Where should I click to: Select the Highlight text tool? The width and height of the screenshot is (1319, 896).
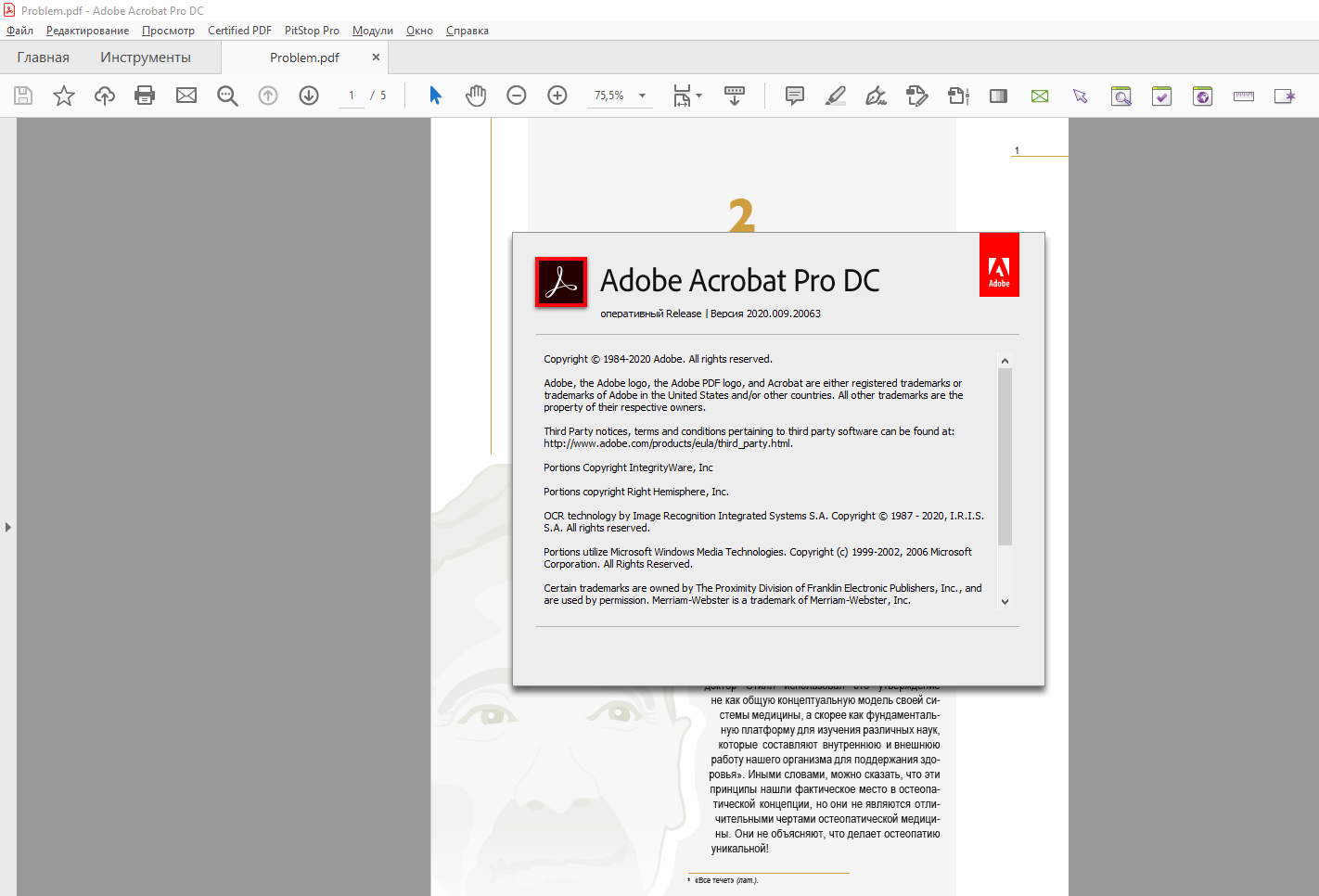tap(836, 96)
